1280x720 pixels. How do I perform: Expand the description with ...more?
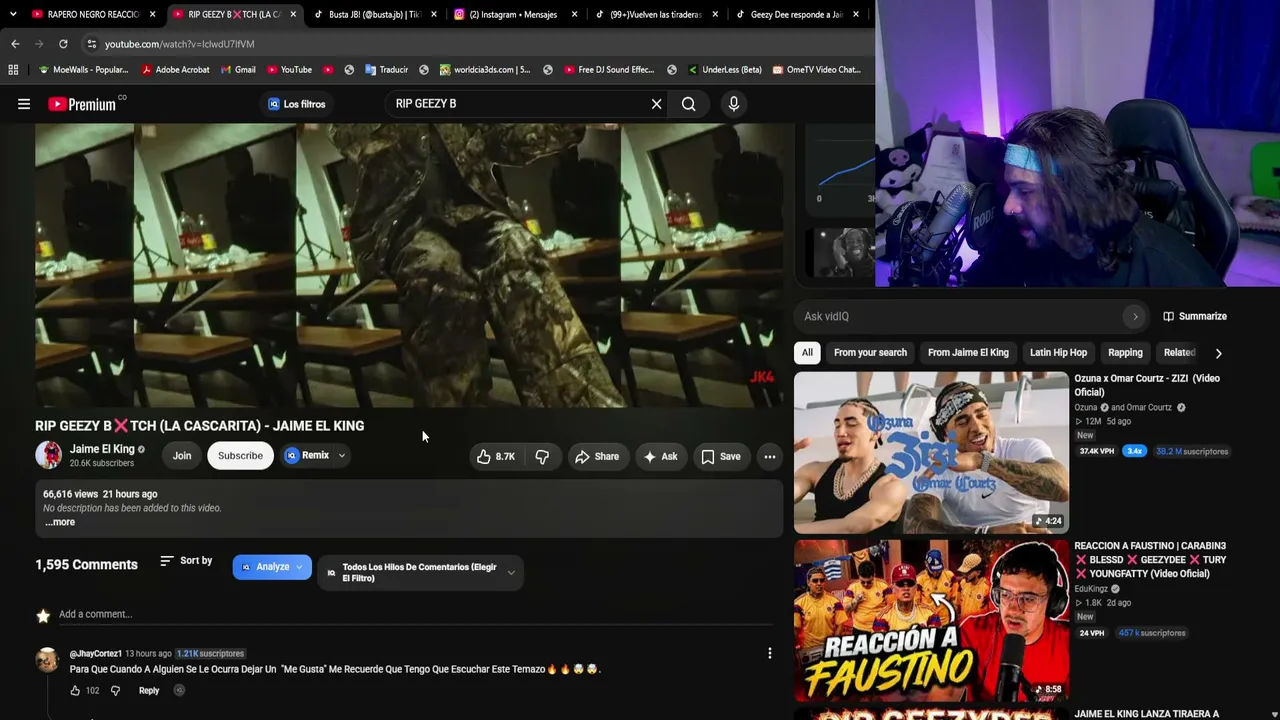[x=60, y=522]
